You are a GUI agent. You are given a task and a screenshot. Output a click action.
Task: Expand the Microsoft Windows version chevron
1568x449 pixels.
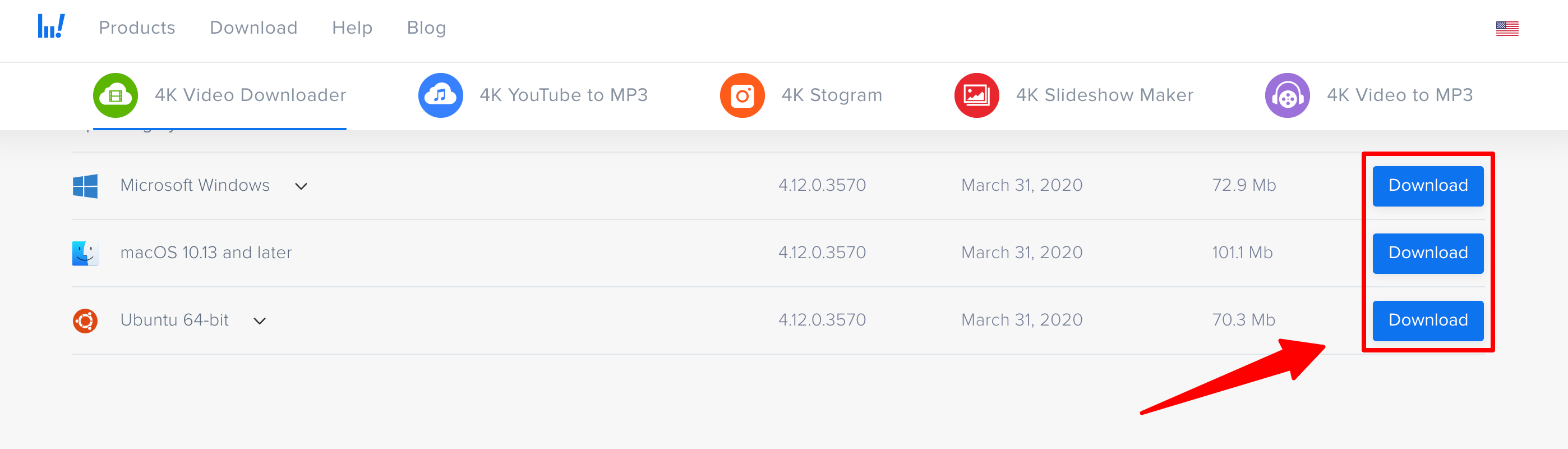[x=301, y=186]
